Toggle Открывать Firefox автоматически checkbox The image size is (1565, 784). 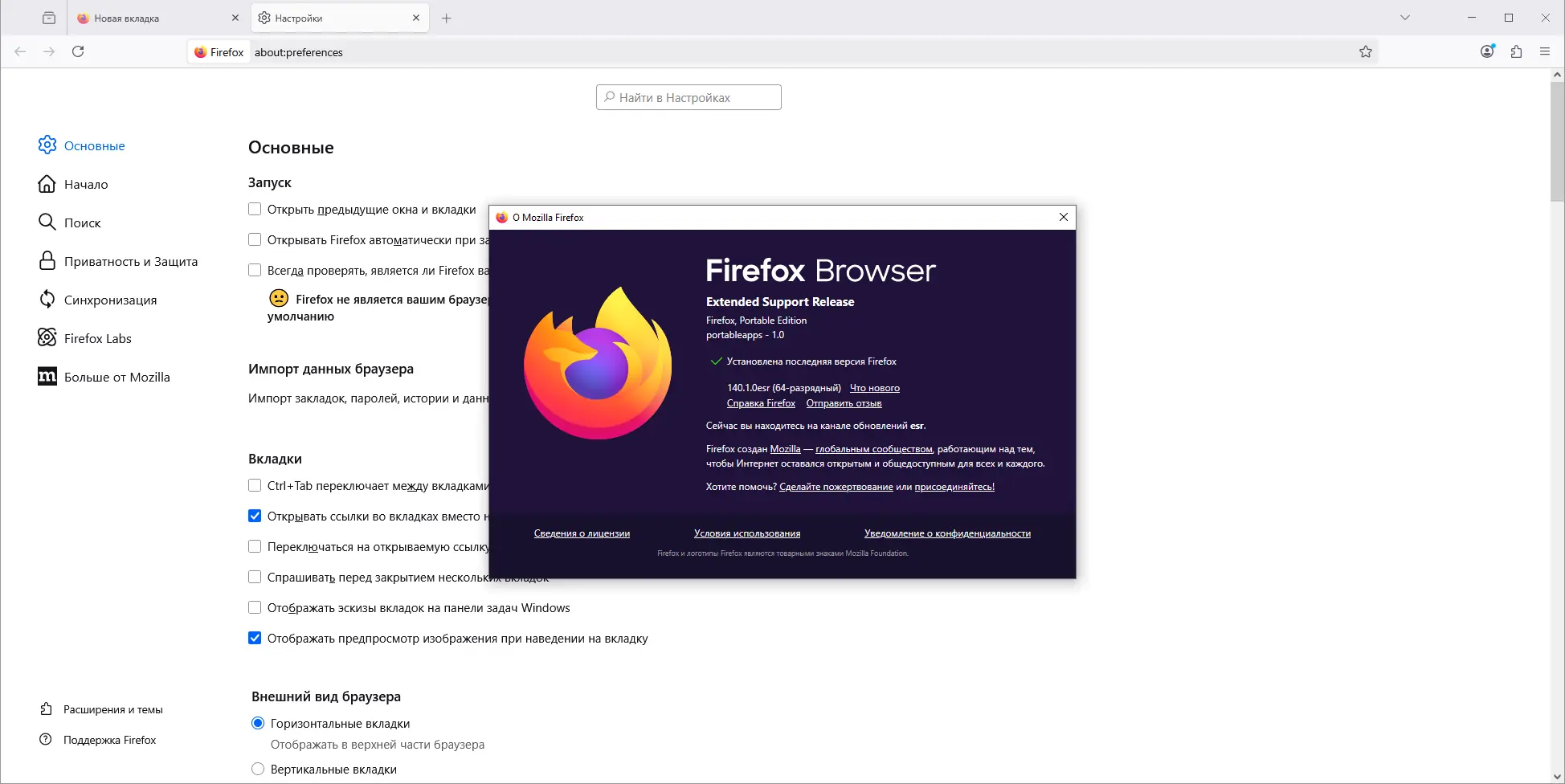click(255, 239)
